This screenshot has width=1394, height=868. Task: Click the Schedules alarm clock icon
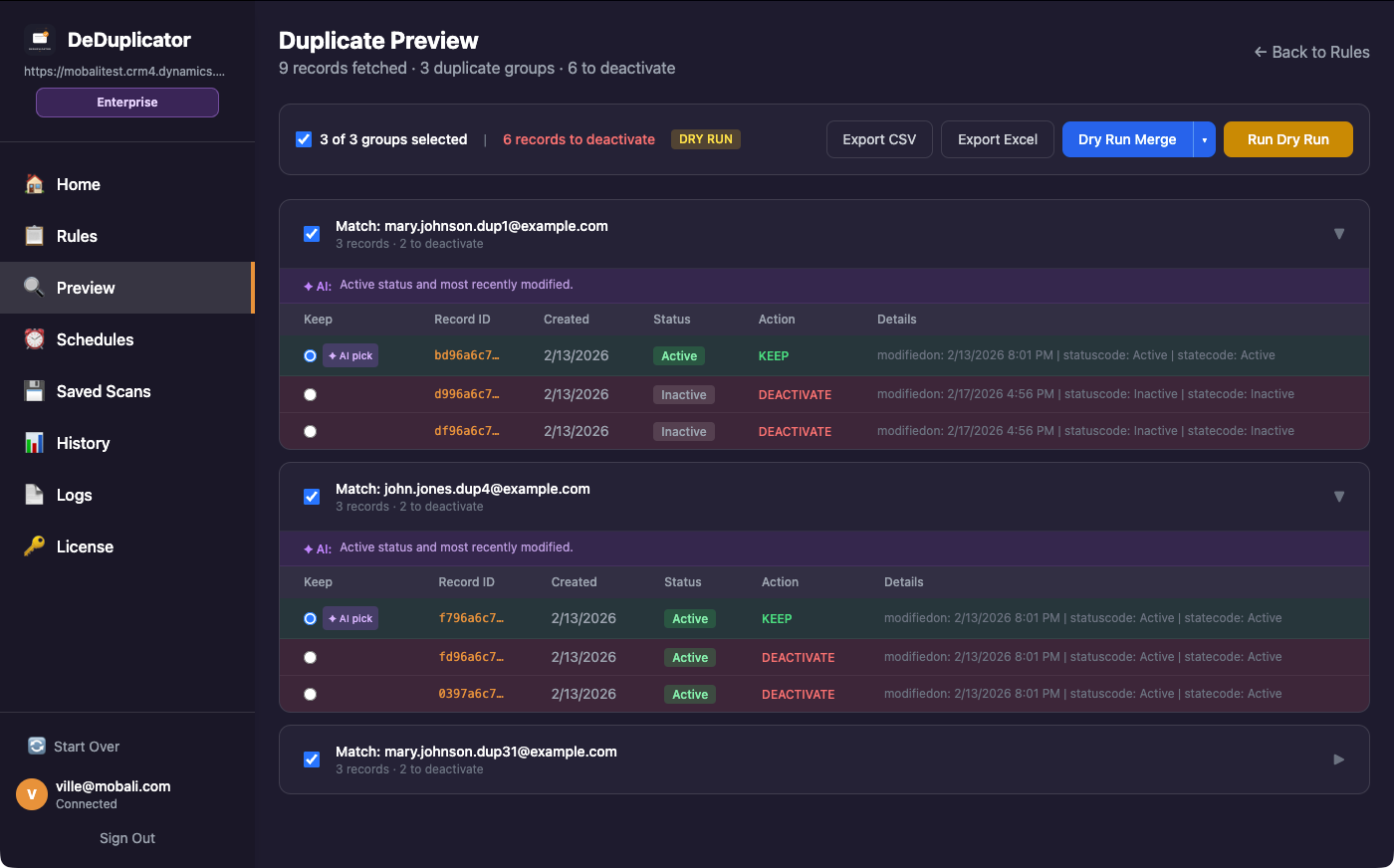[35, 339]
